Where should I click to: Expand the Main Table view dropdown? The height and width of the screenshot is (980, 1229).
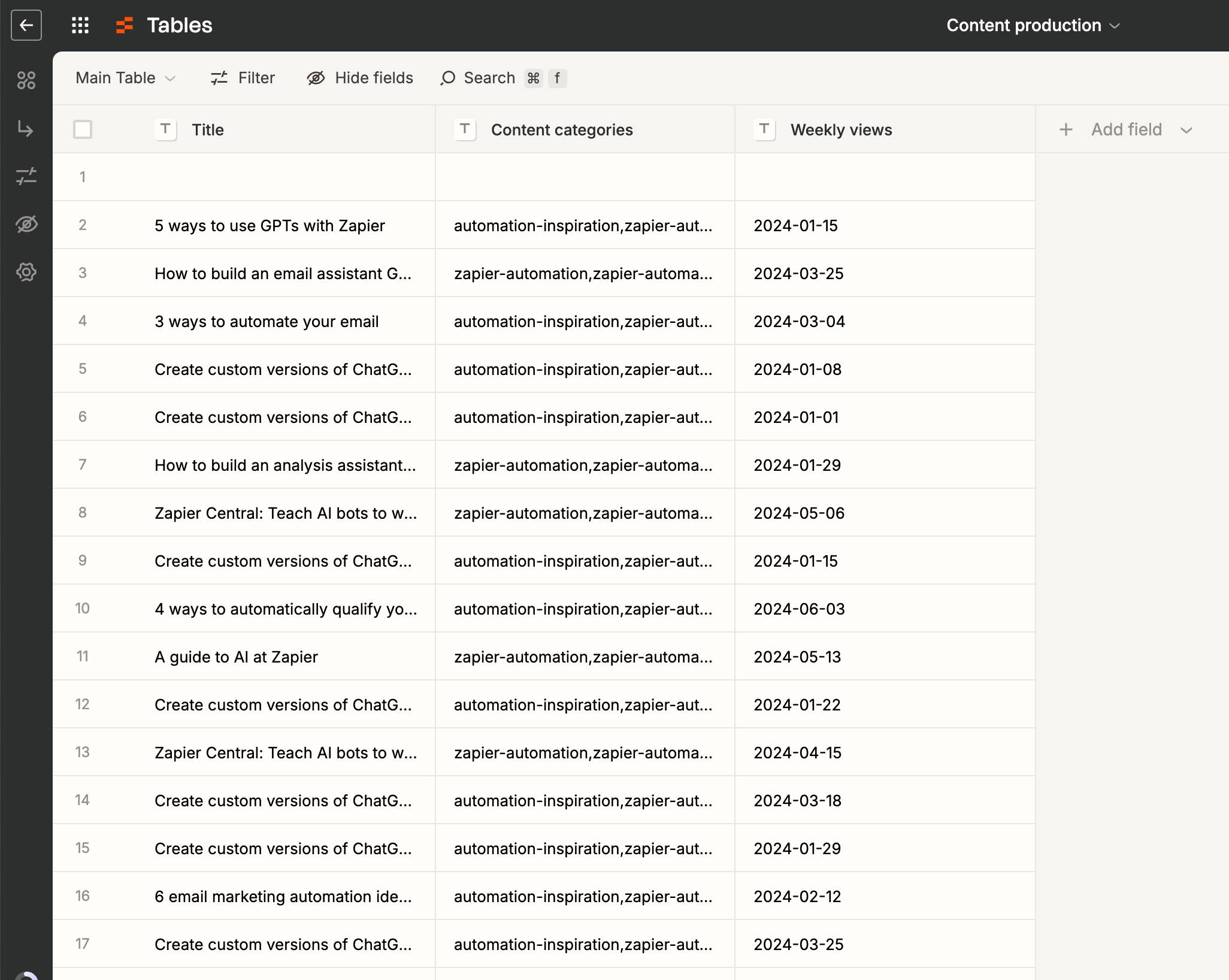click(126, 78)
